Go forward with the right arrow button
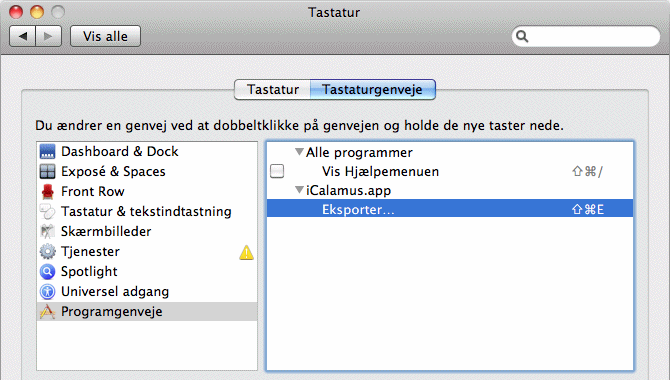Screen dimensions: 670x380 click(x=49, y=36)
